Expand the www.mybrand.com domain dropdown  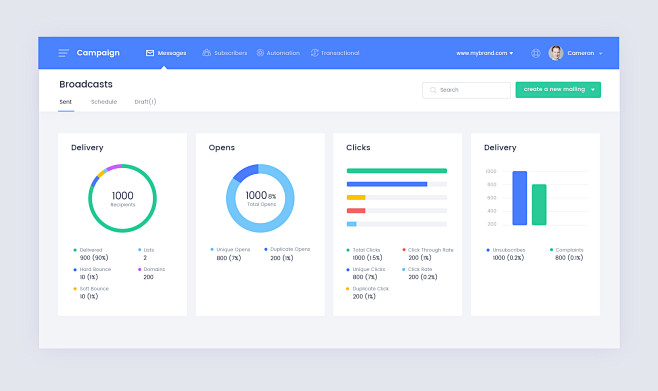point(485,53)
